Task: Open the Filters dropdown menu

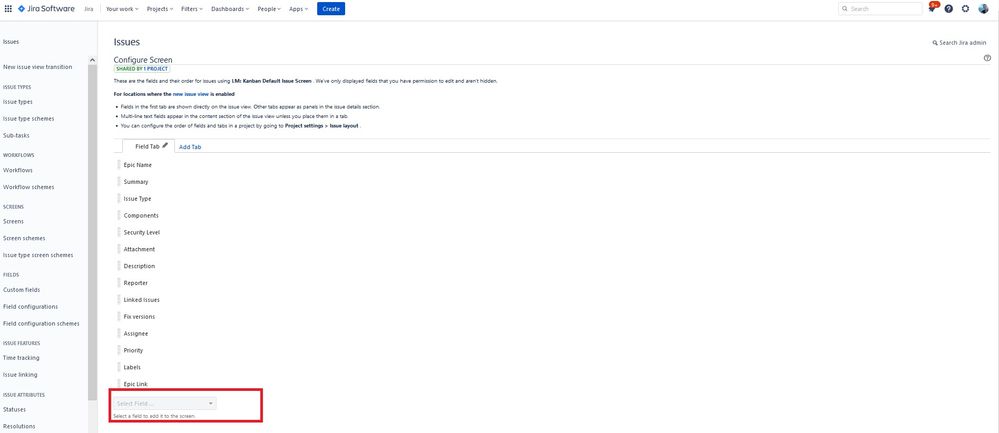Action: [x=192, y=9]
